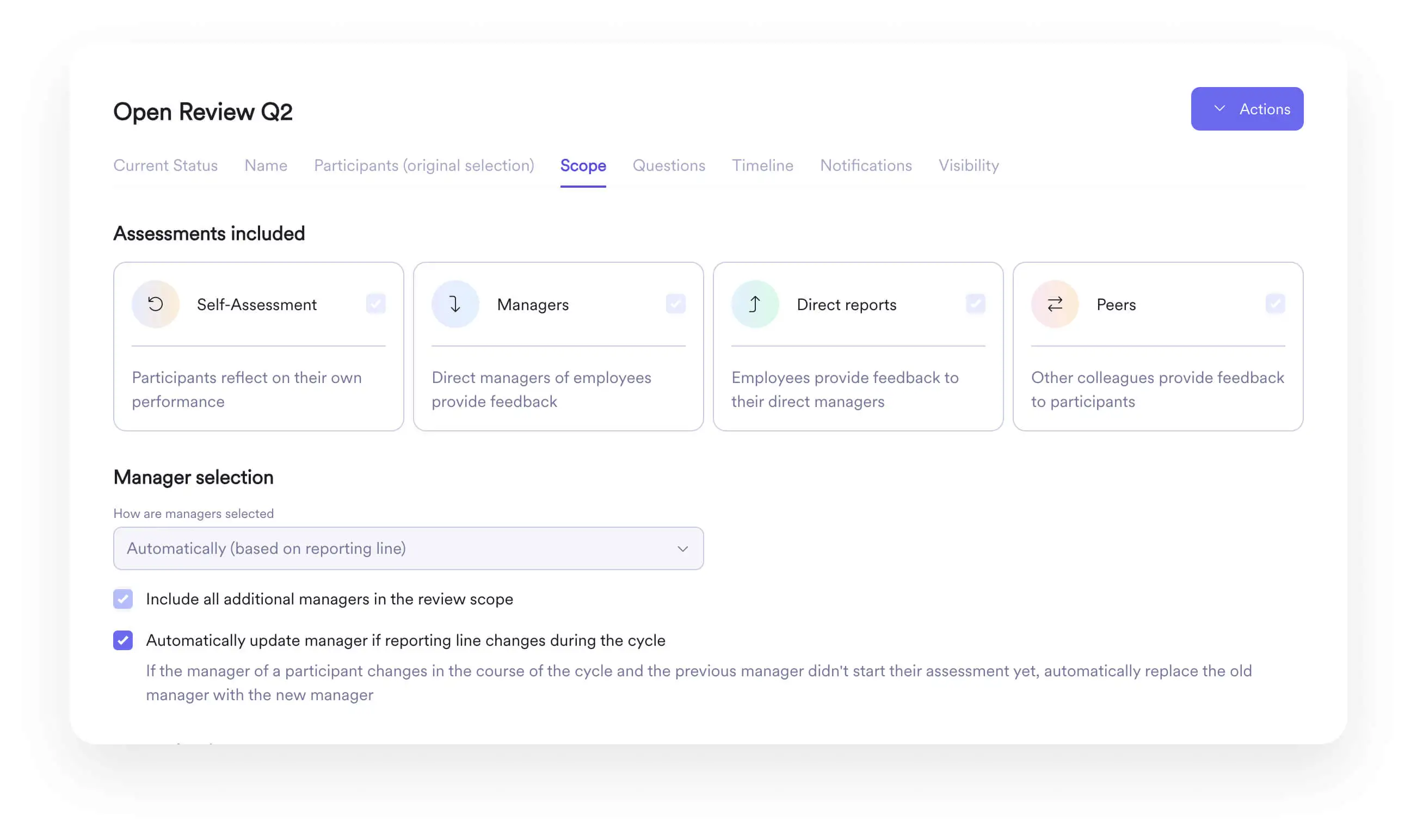Click the Self-Assessment circular arrow icon
This screenshot has width=1417, height=840.
156,304
